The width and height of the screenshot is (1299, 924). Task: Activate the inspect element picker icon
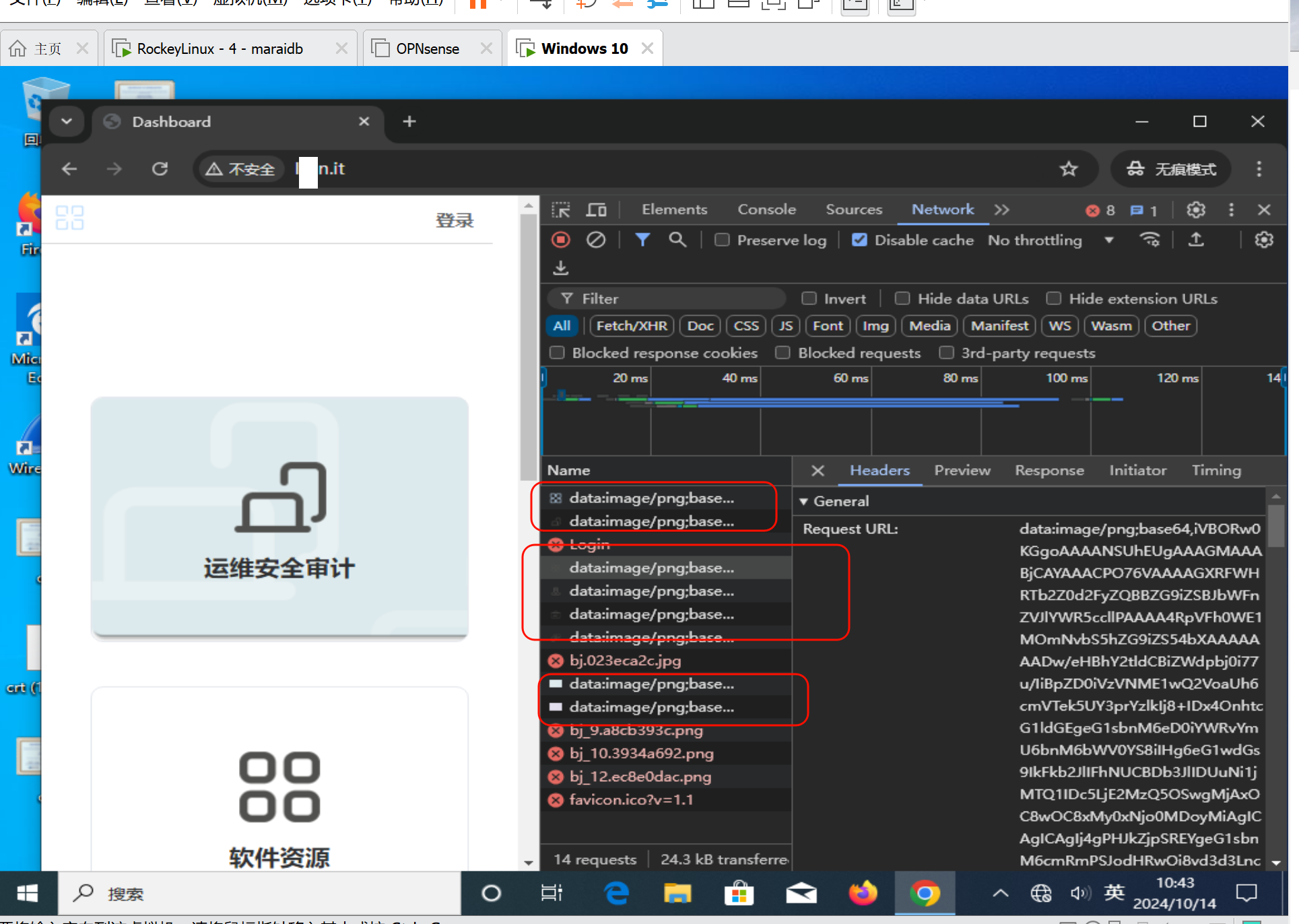pyautogui.click(x=560, y=210)
